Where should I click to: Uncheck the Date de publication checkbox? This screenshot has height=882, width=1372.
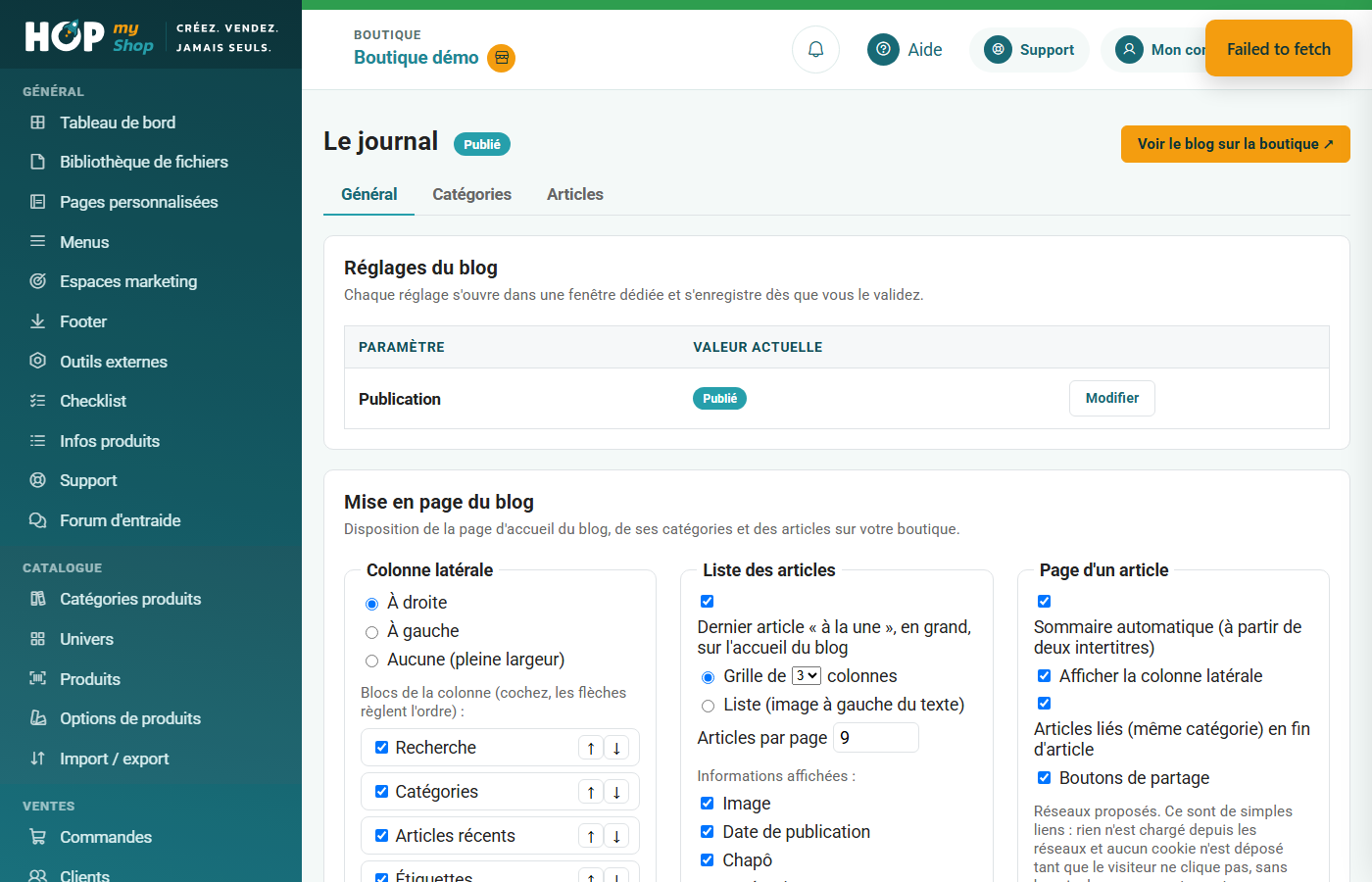(x=707, y=831)
